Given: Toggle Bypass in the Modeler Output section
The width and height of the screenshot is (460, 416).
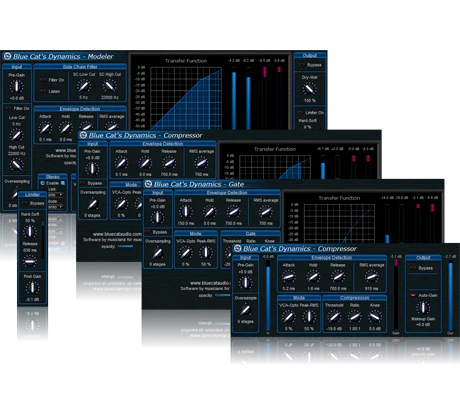Looking at the screenshot, I should click(302, 65).
